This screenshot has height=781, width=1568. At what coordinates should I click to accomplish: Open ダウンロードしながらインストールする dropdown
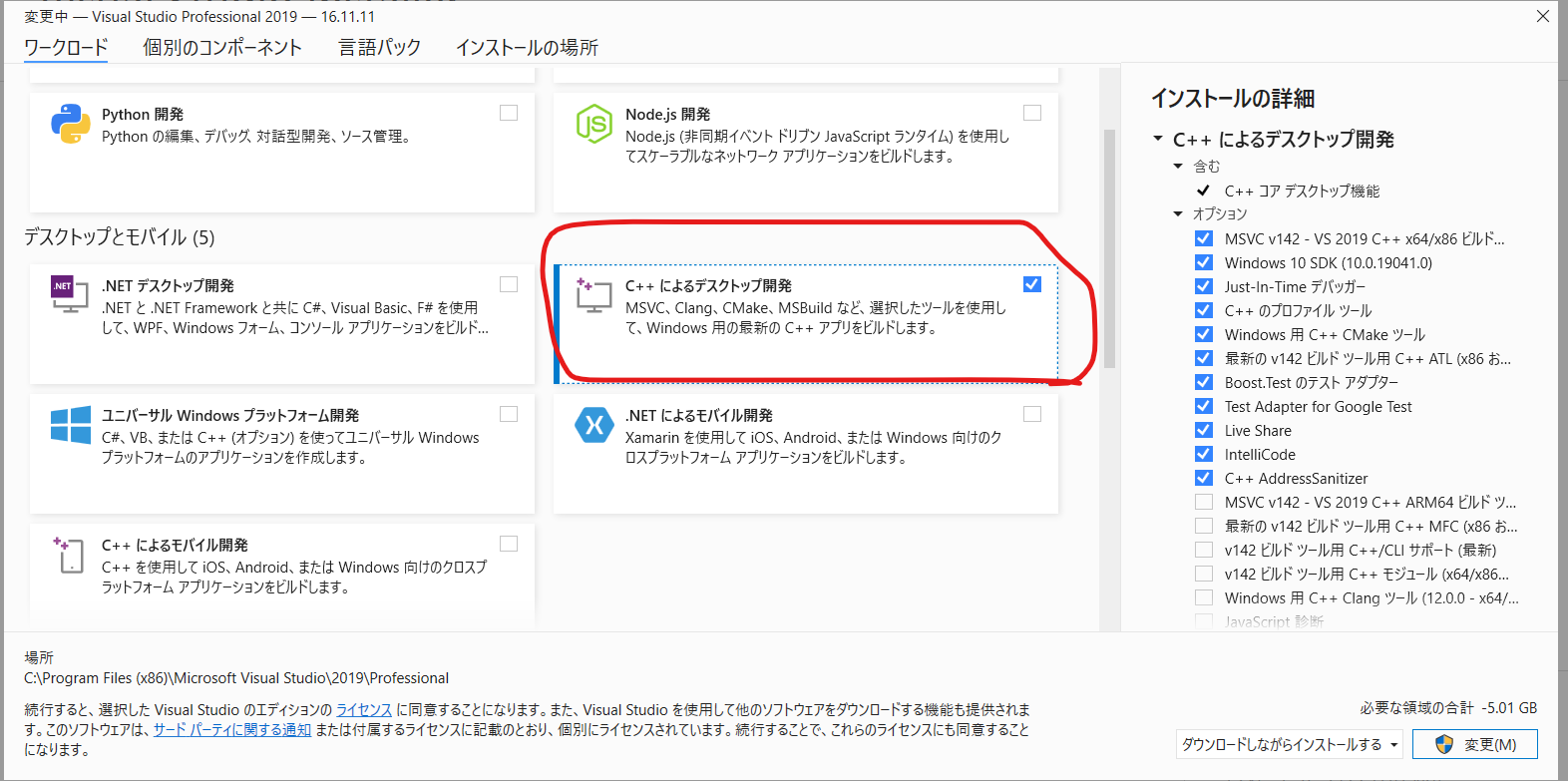1291,744
